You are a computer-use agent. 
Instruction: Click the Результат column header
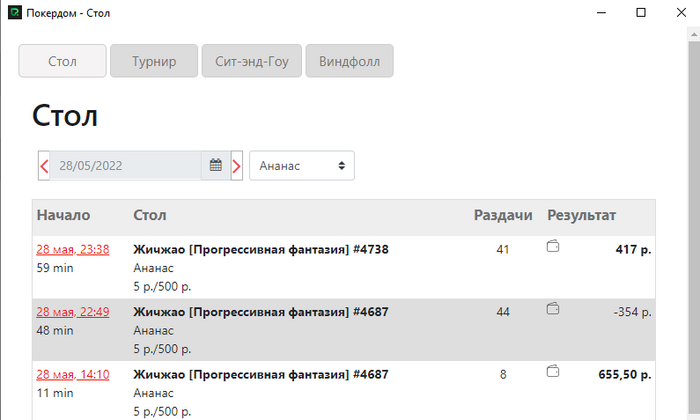click(x=581, y=215)
